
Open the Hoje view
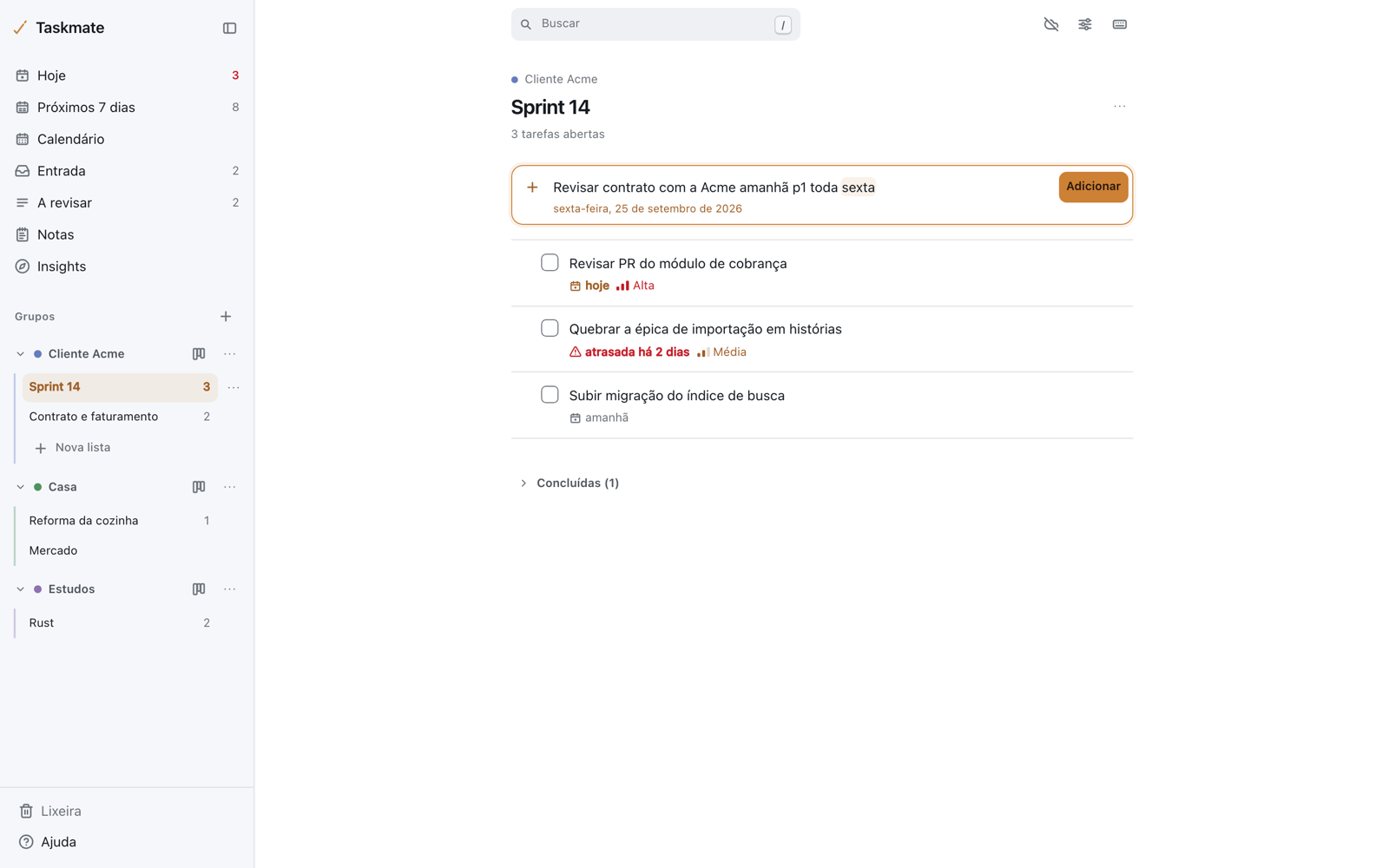click(x=127, y=76)
